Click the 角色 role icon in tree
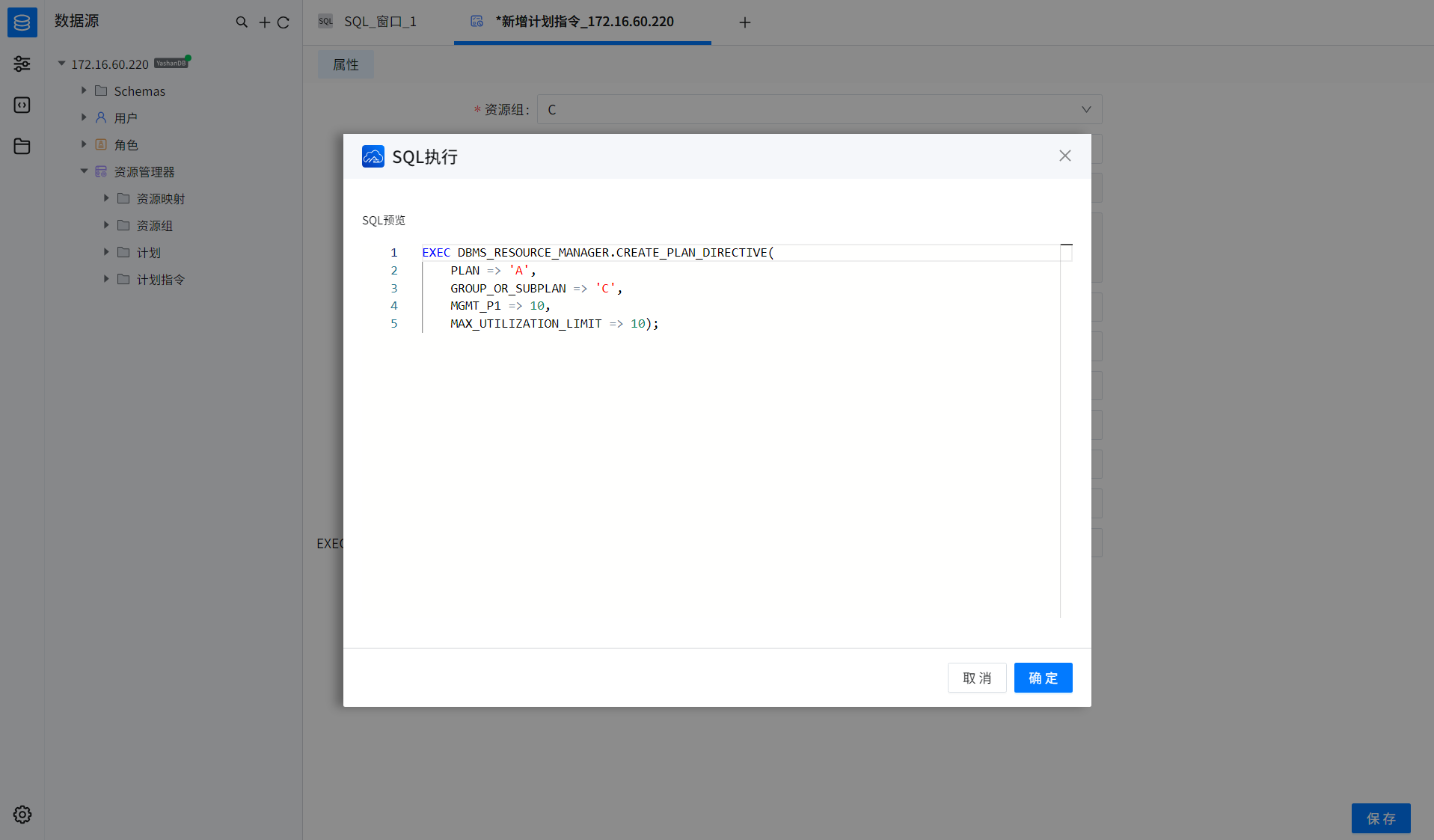Viewport: 1434px width, 840px height. click(101, 144)
